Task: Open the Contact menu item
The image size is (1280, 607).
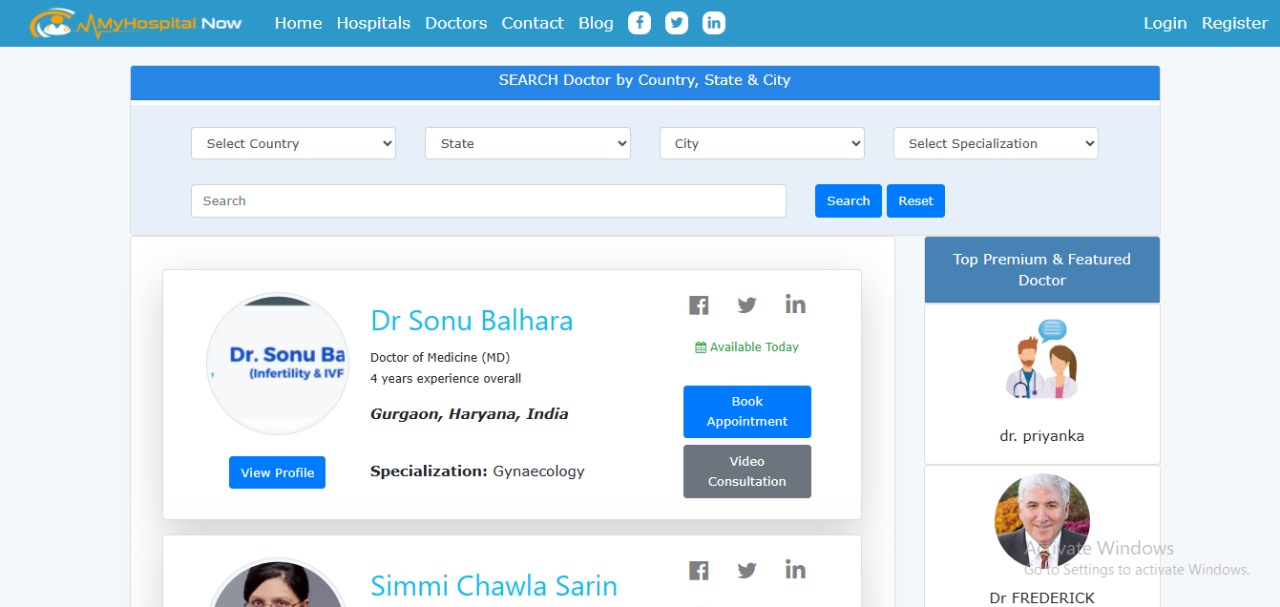Action: click(x=532, y=23)
